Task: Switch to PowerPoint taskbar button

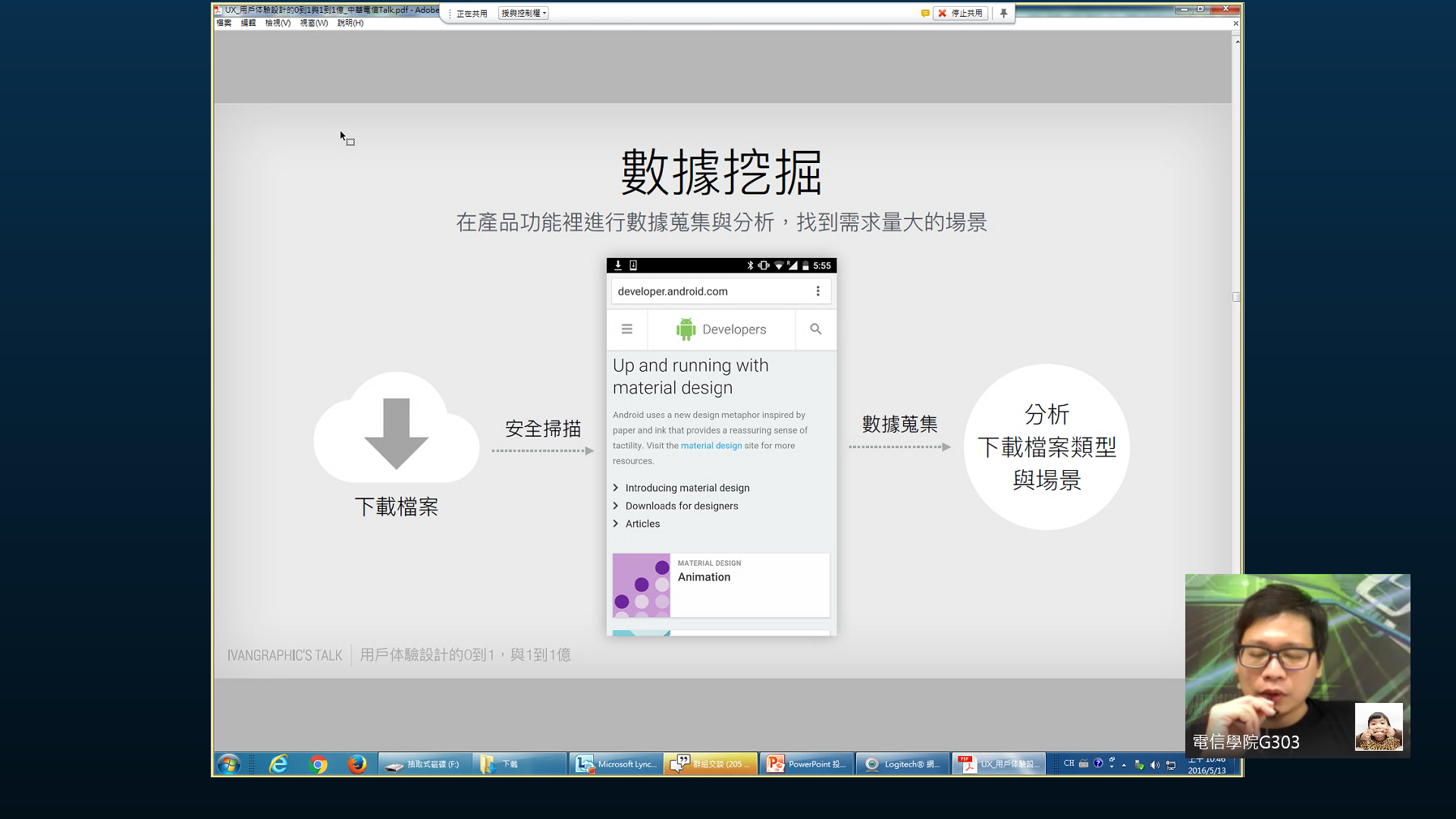Action: tap(807, 764)
